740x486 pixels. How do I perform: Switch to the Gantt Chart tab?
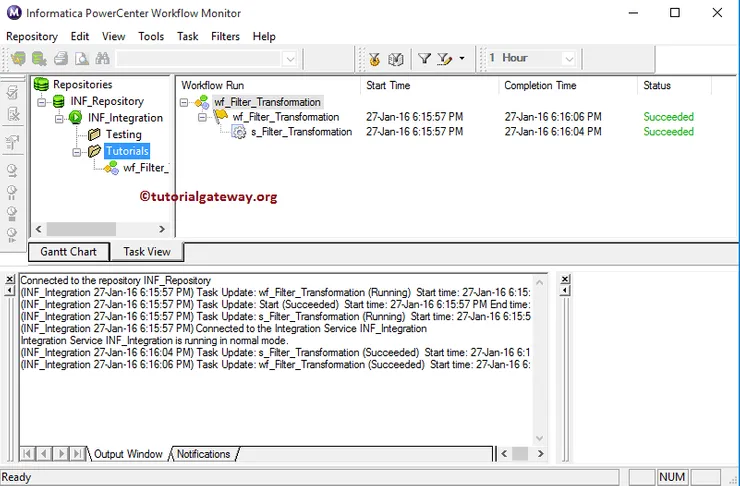tap(69, 252)
